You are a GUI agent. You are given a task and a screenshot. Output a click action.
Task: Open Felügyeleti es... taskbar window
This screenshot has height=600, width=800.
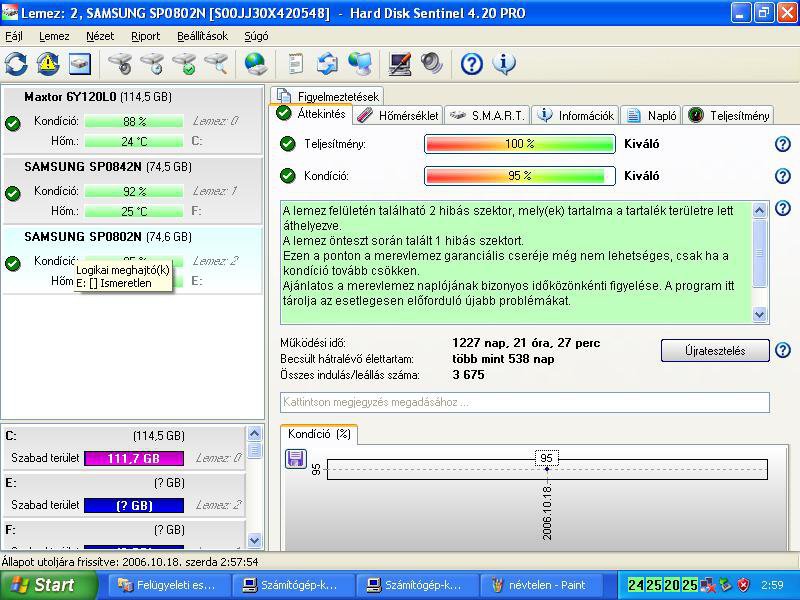click(168, 585)
